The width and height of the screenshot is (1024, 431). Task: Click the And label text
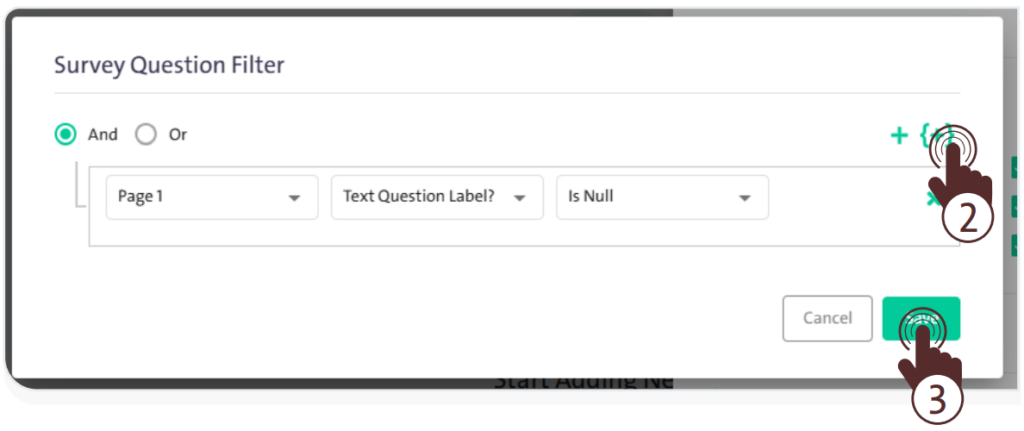click(103, 134)
